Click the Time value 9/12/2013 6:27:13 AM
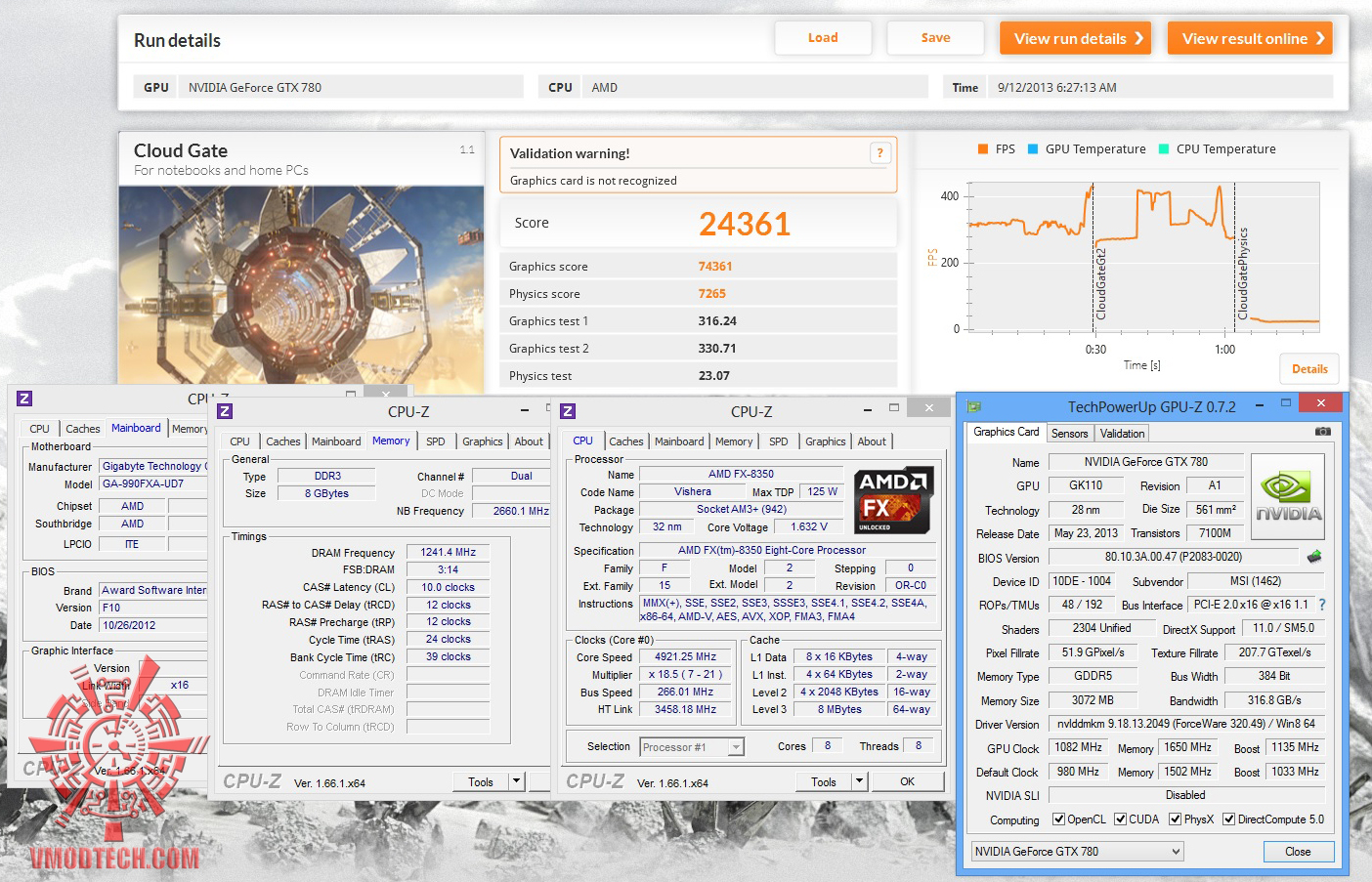Image resolution: width=1372 pixels, height=882 pixels. tap(1056, 88)
